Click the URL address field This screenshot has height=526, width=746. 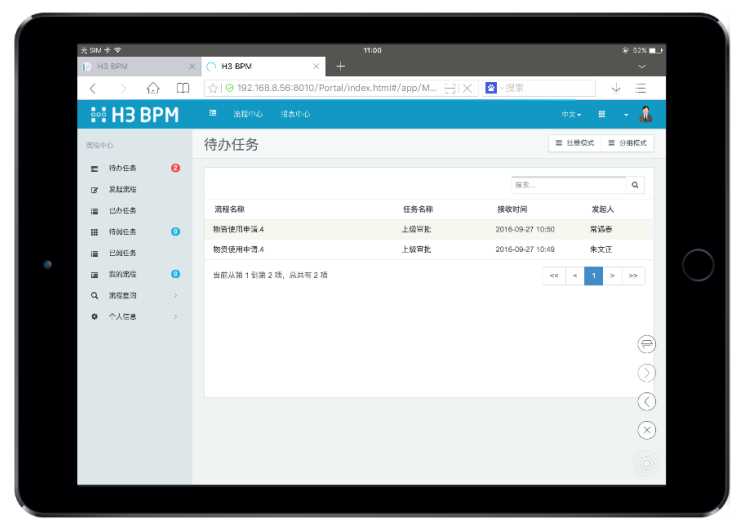click(336, 88)
